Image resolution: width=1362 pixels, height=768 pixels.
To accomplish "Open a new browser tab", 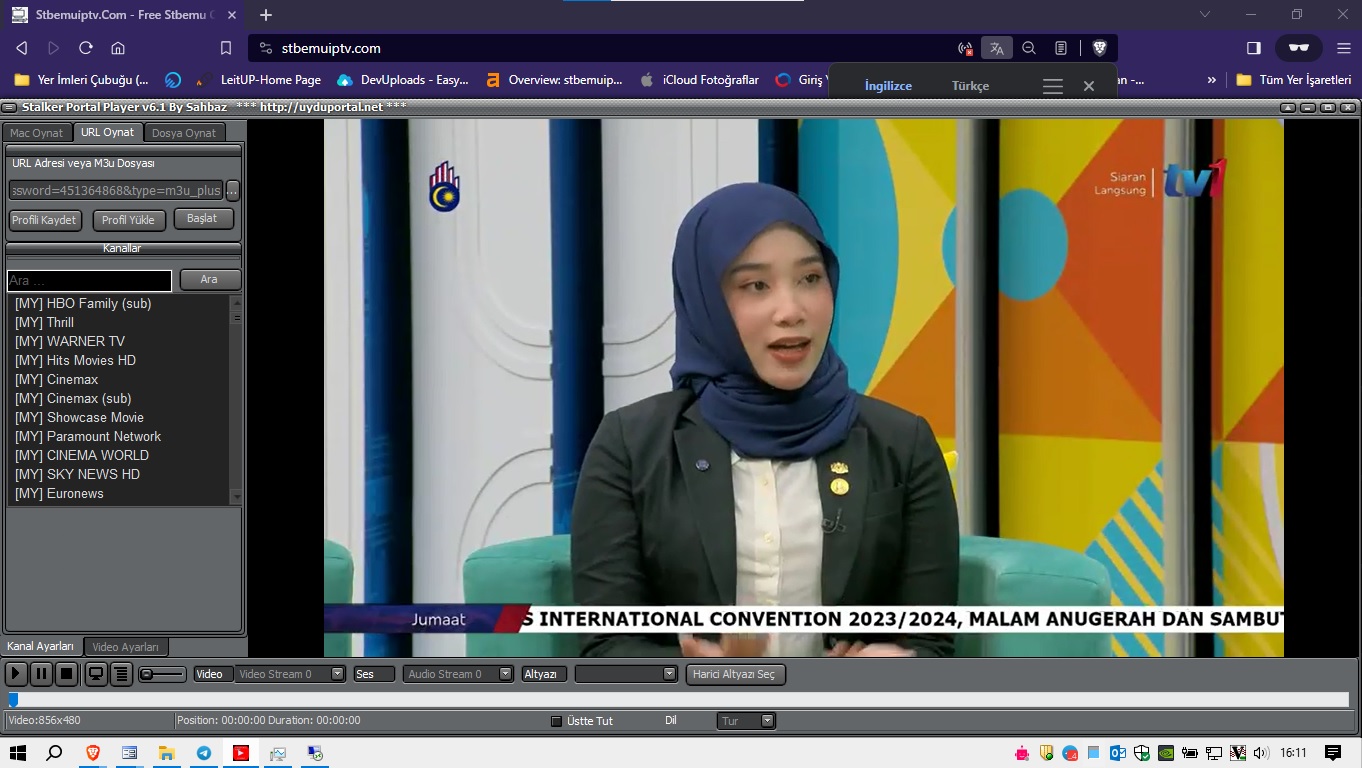I will (x=266, y=15).
